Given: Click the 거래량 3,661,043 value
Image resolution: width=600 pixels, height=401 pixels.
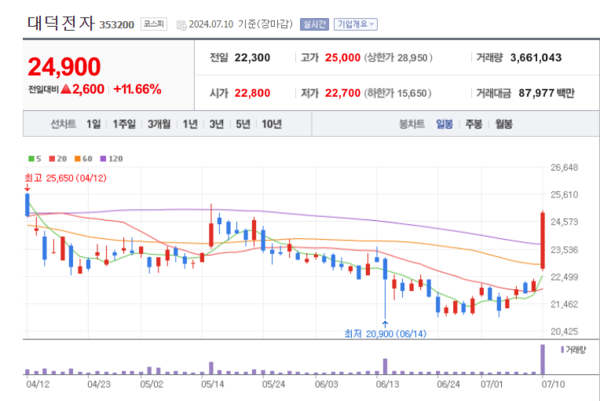Looking at the screenshot, I should (x=536, y=58).
